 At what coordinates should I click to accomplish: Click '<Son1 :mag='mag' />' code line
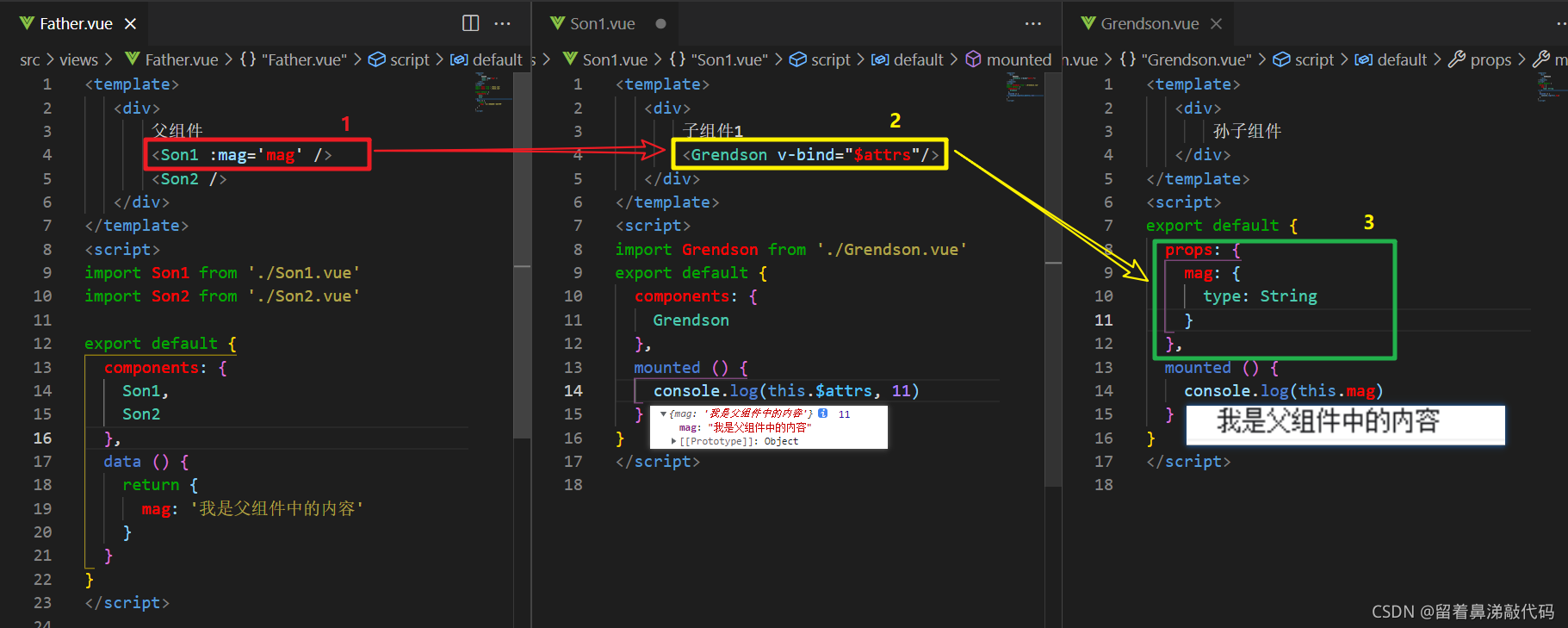241,155
